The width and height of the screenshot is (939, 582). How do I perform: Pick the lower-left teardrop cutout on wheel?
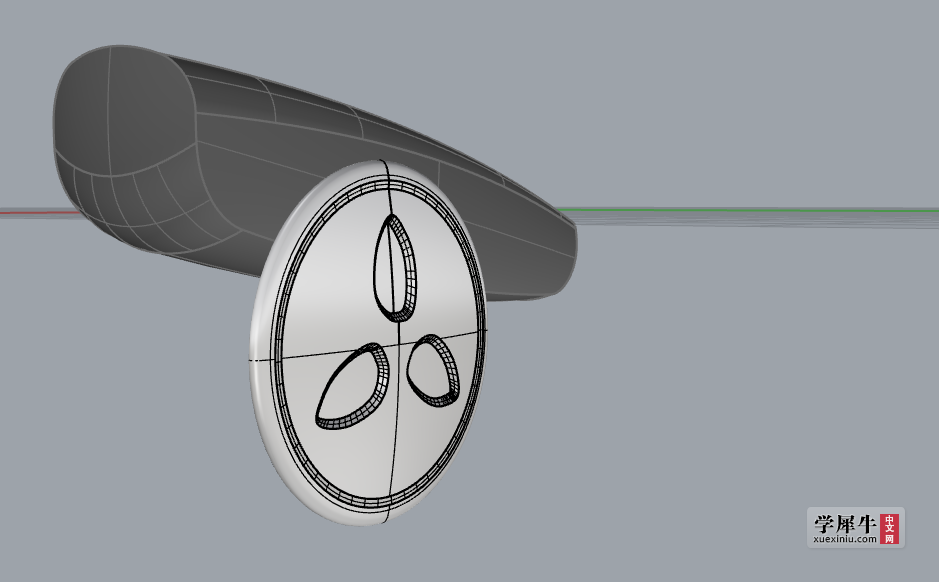pyautogui.click(x=353, y=386)
